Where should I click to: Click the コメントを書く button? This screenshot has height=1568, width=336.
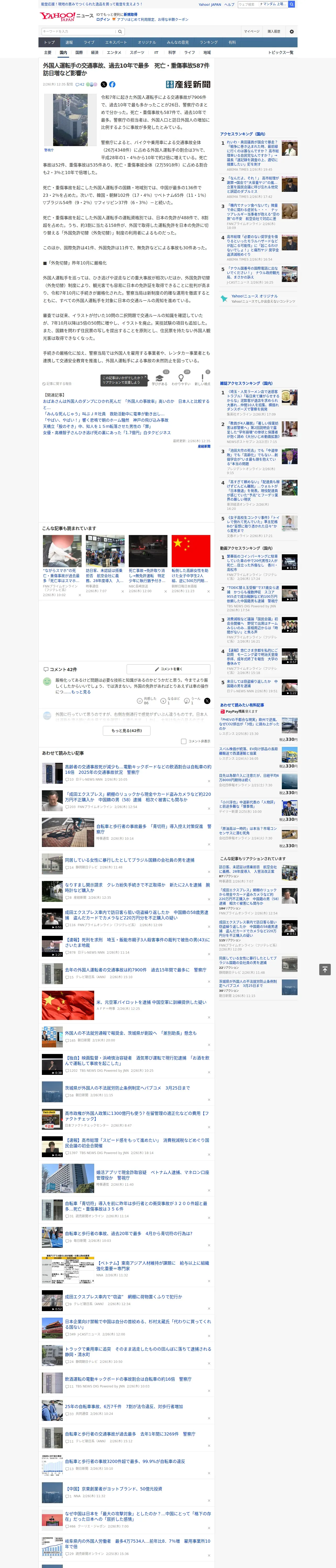tap(169, 669)
